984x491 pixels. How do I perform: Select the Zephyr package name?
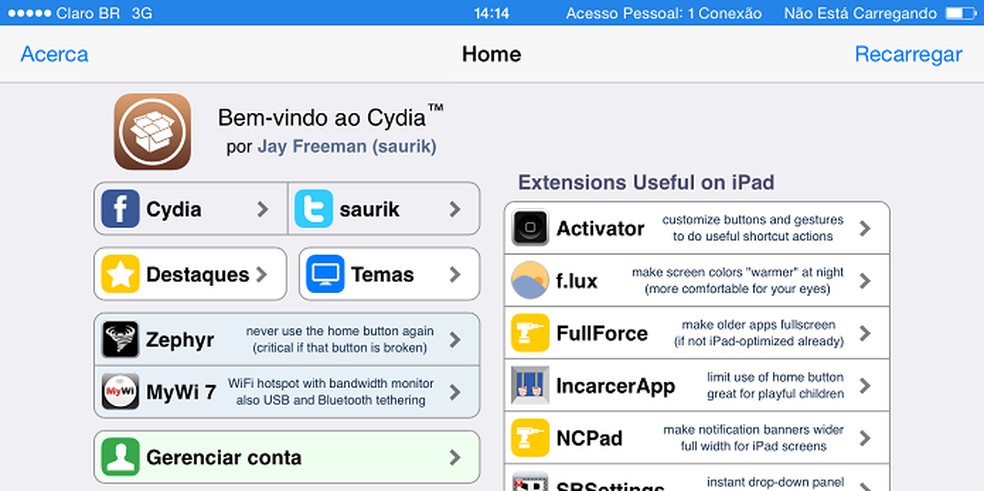180,340
